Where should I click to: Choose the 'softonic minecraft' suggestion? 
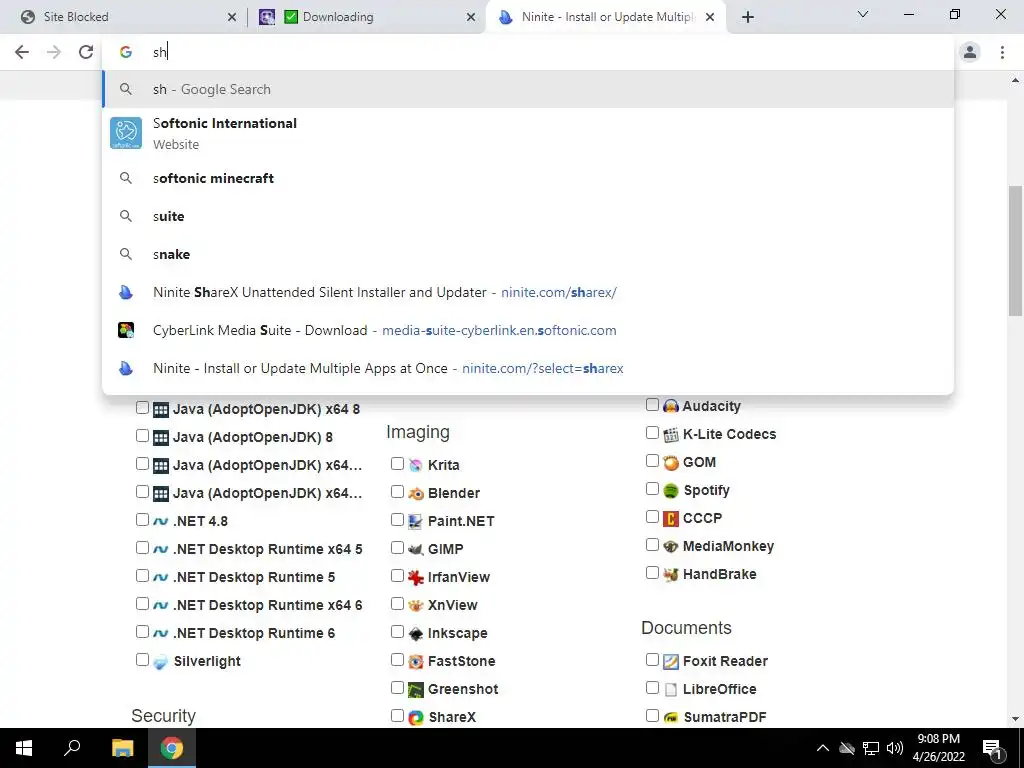(x=528, y=178)
